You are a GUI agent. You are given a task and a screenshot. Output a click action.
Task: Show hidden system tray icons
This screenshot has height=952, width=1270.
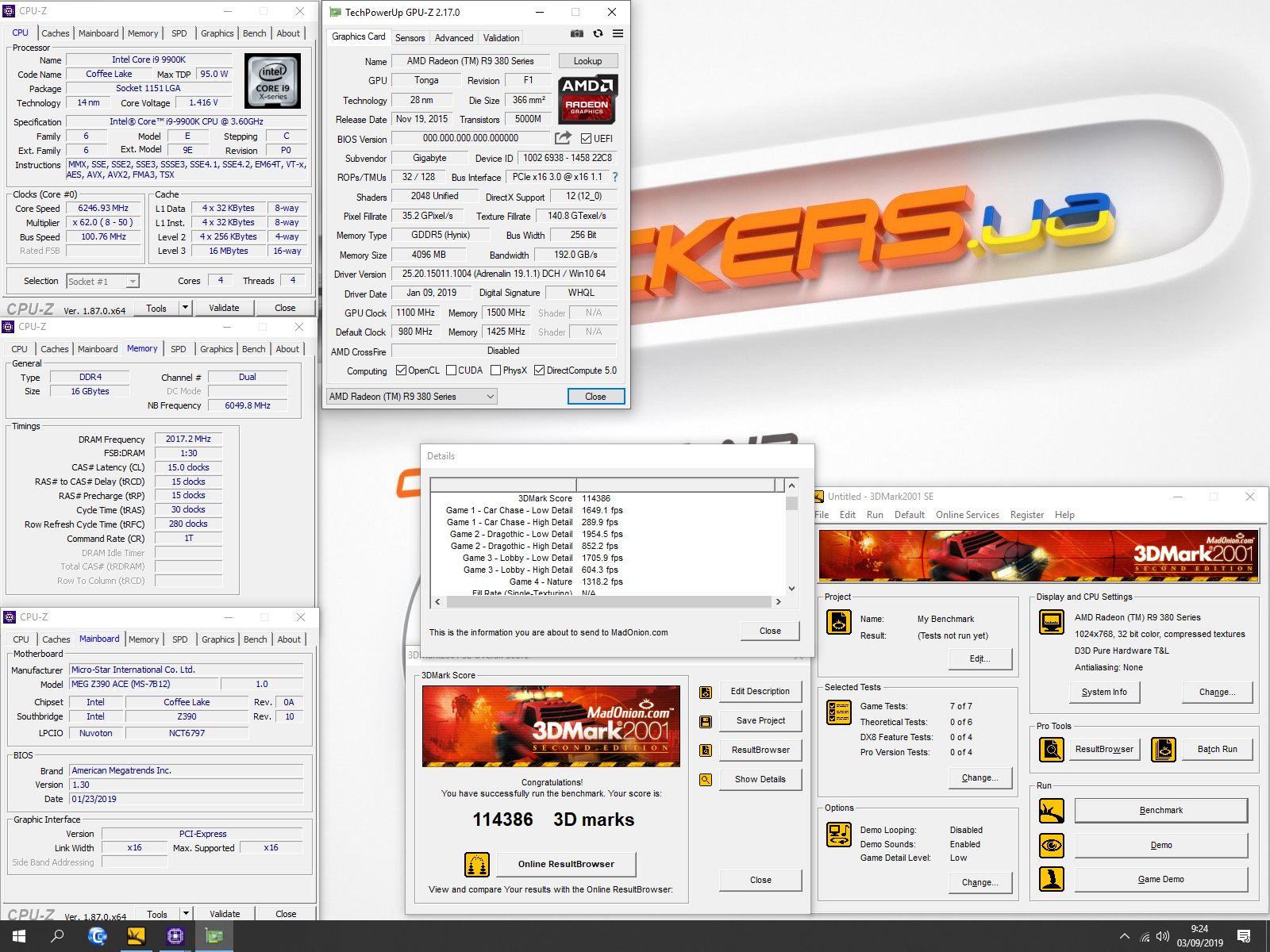[1125, 936]
